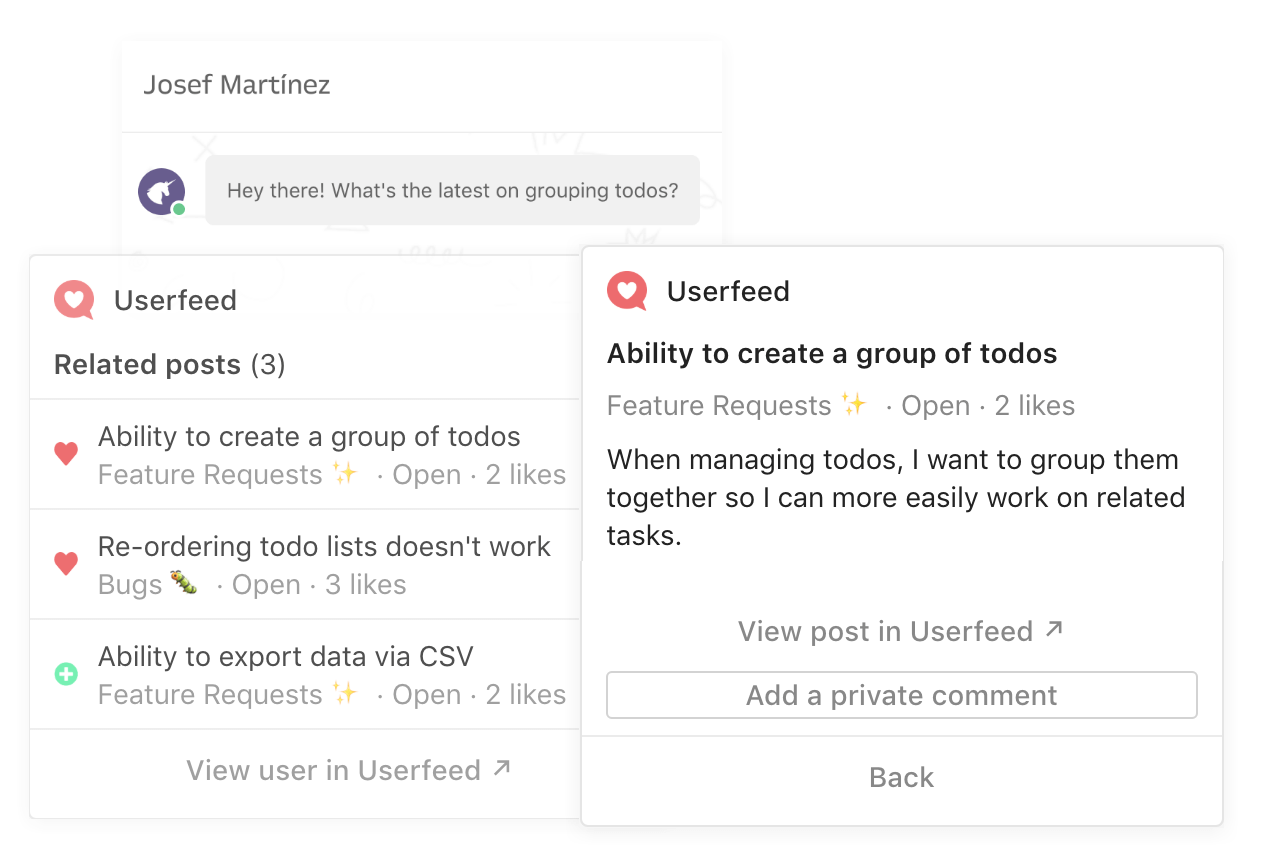Click the 'View post in Userfeed' link
1268x866 pixels.
(885, 631)
